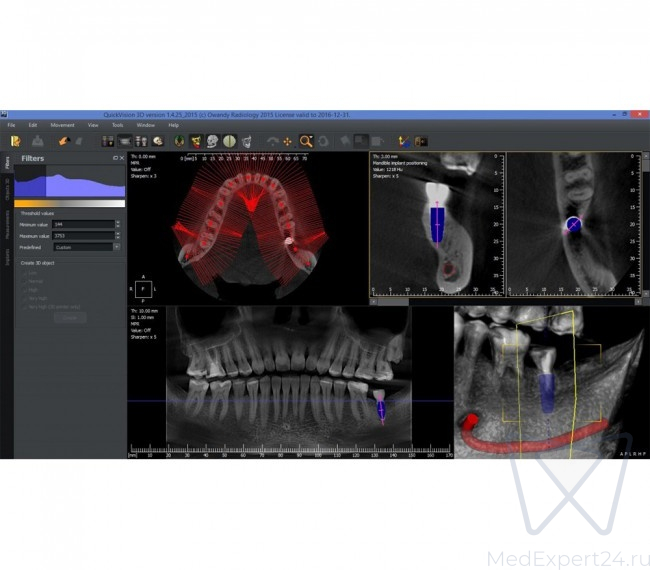This screenshot has height=570, width=650.
Task: Click the orange threshold gradient bar
Action: (70, 203)
